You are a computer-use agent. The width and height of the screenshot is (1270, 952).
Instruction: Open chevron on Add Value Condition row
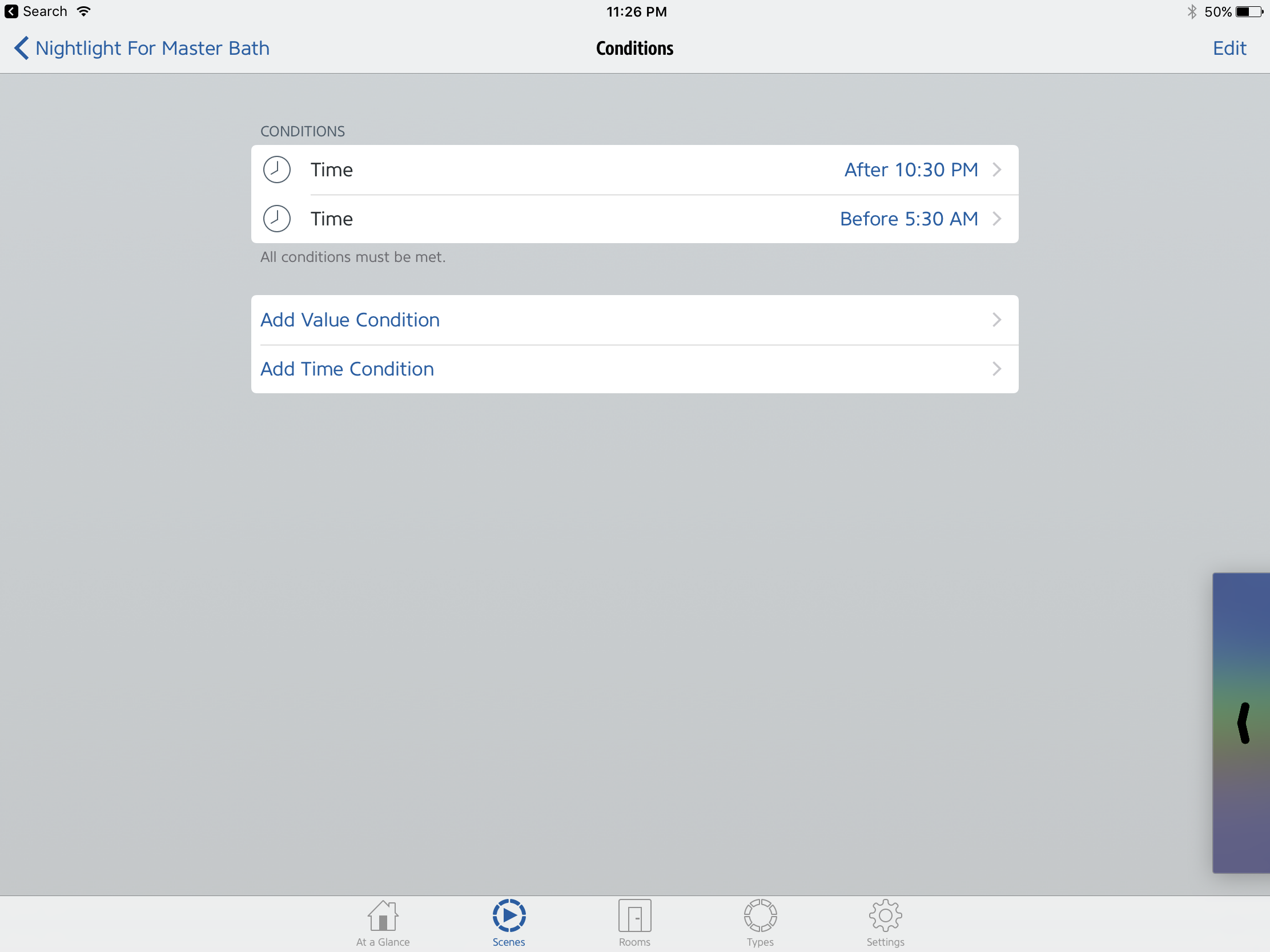pyautogui.click(x=996, y=320)
